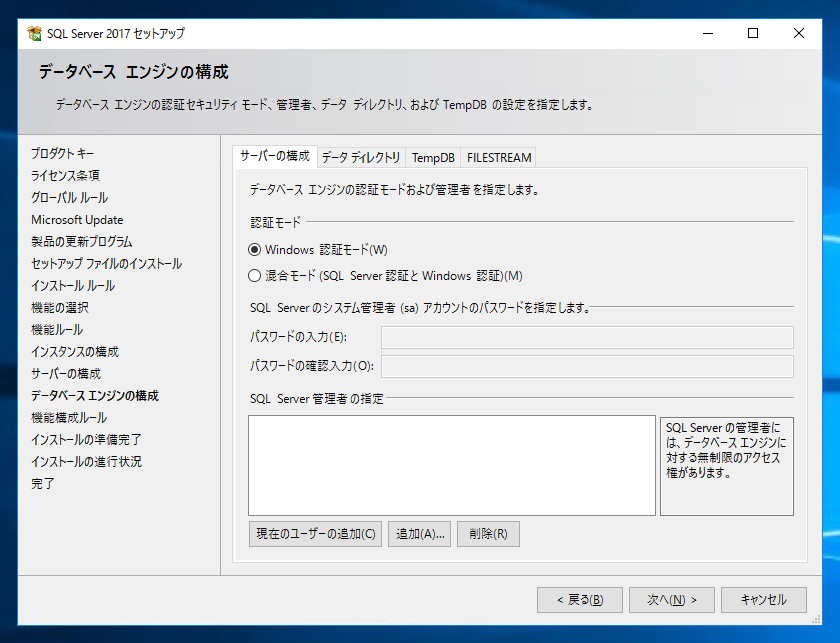Go back with the 戻る(B) button
Image resolution: width=840 pixels, height=643 pixels.
click(580, 600)
